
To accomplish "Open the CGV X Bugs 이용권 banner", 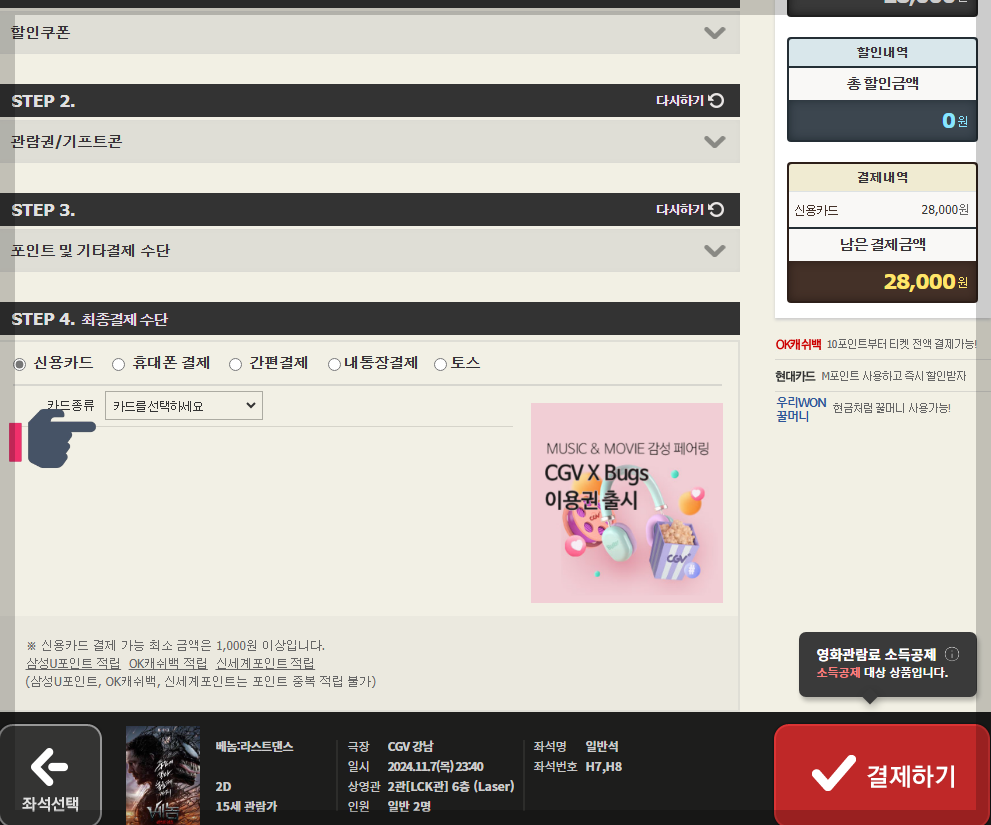I will 626,503.
